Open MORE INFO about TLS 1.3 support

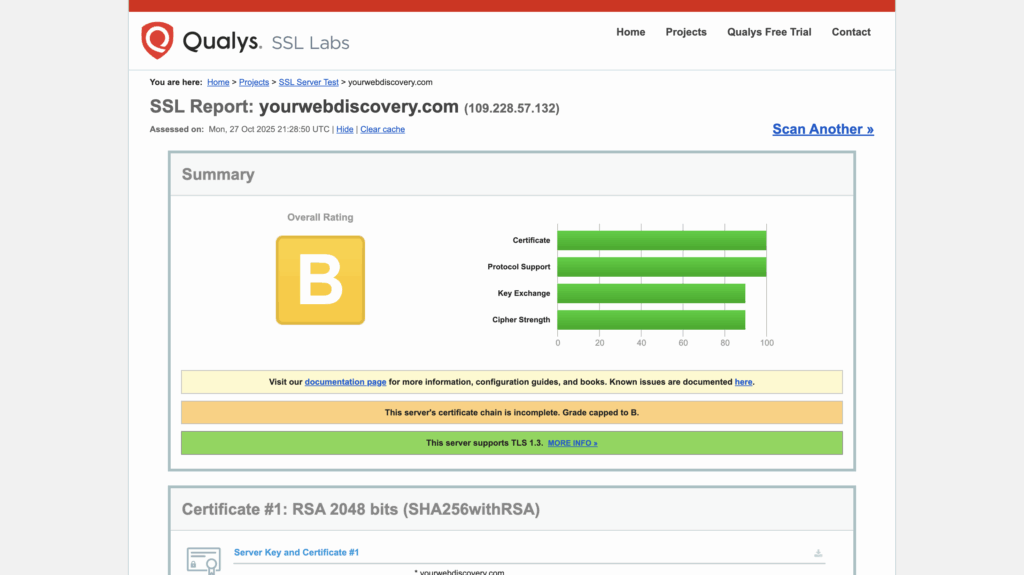[572, 443]
